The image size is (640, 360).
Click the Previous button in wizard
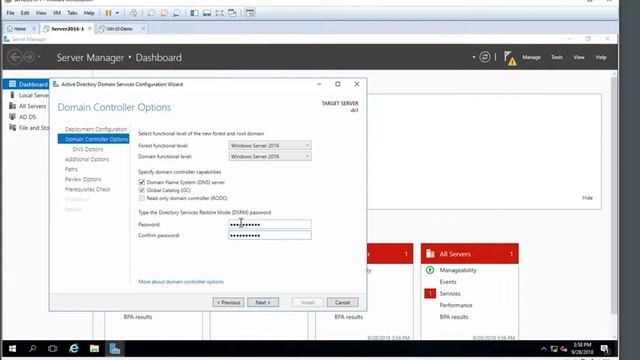click(x=228, y=302)
